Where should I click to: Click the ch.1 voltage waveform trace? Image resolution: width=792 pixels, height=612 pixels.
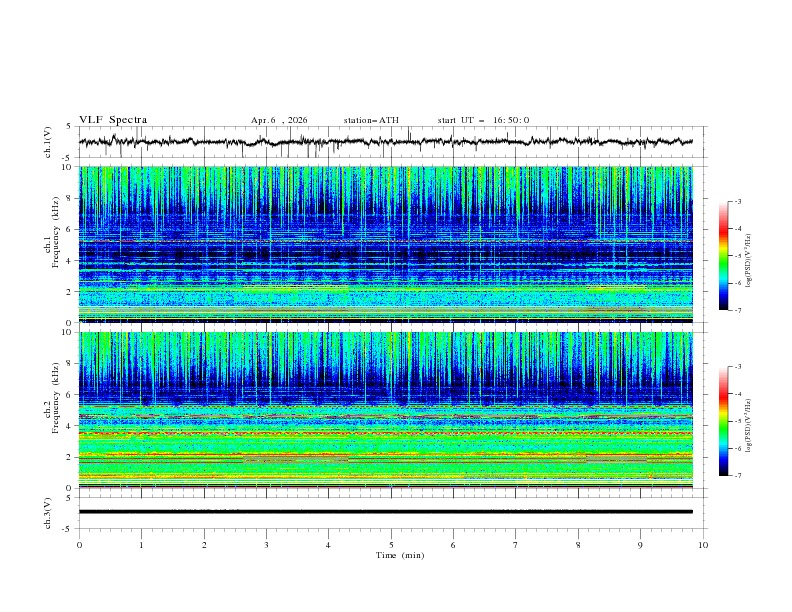(x=385, y=142)
